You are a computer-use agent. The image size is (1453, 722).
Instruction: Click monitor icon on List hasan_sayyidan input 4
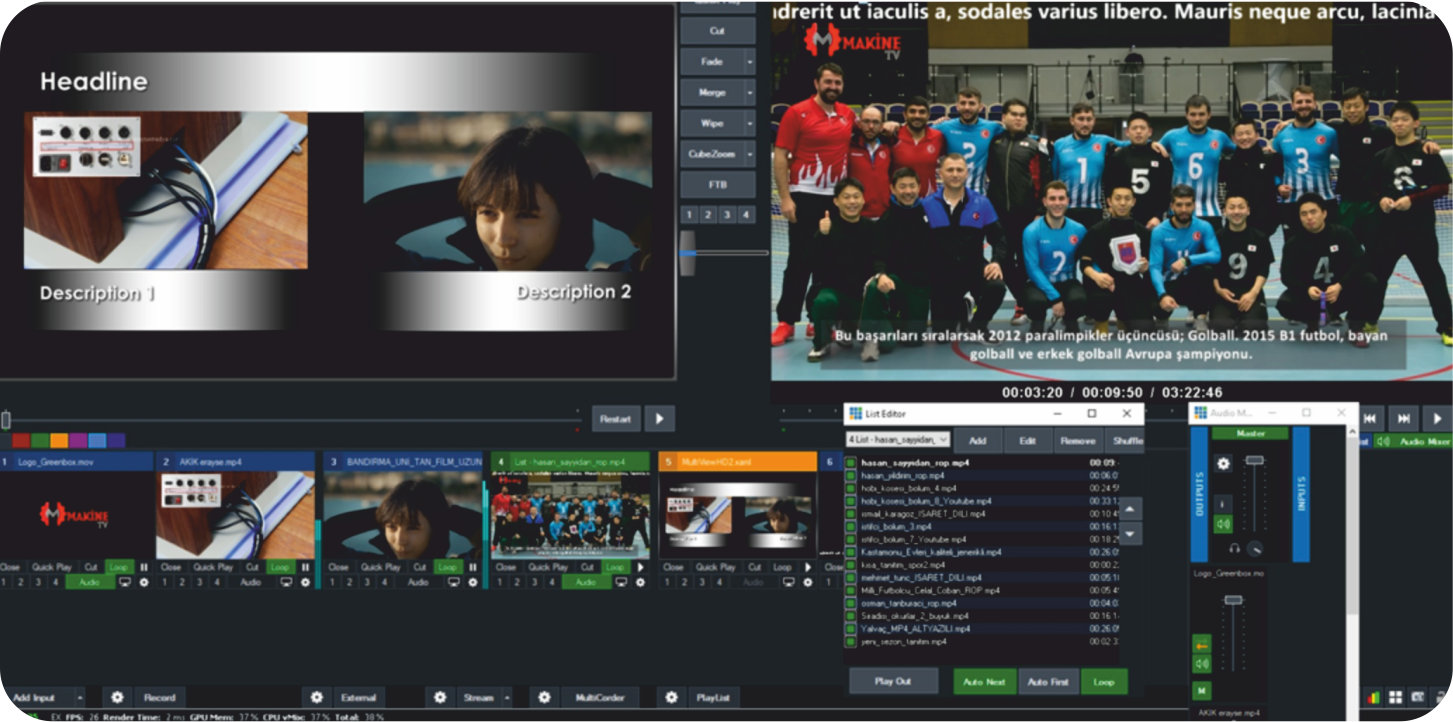623,582
